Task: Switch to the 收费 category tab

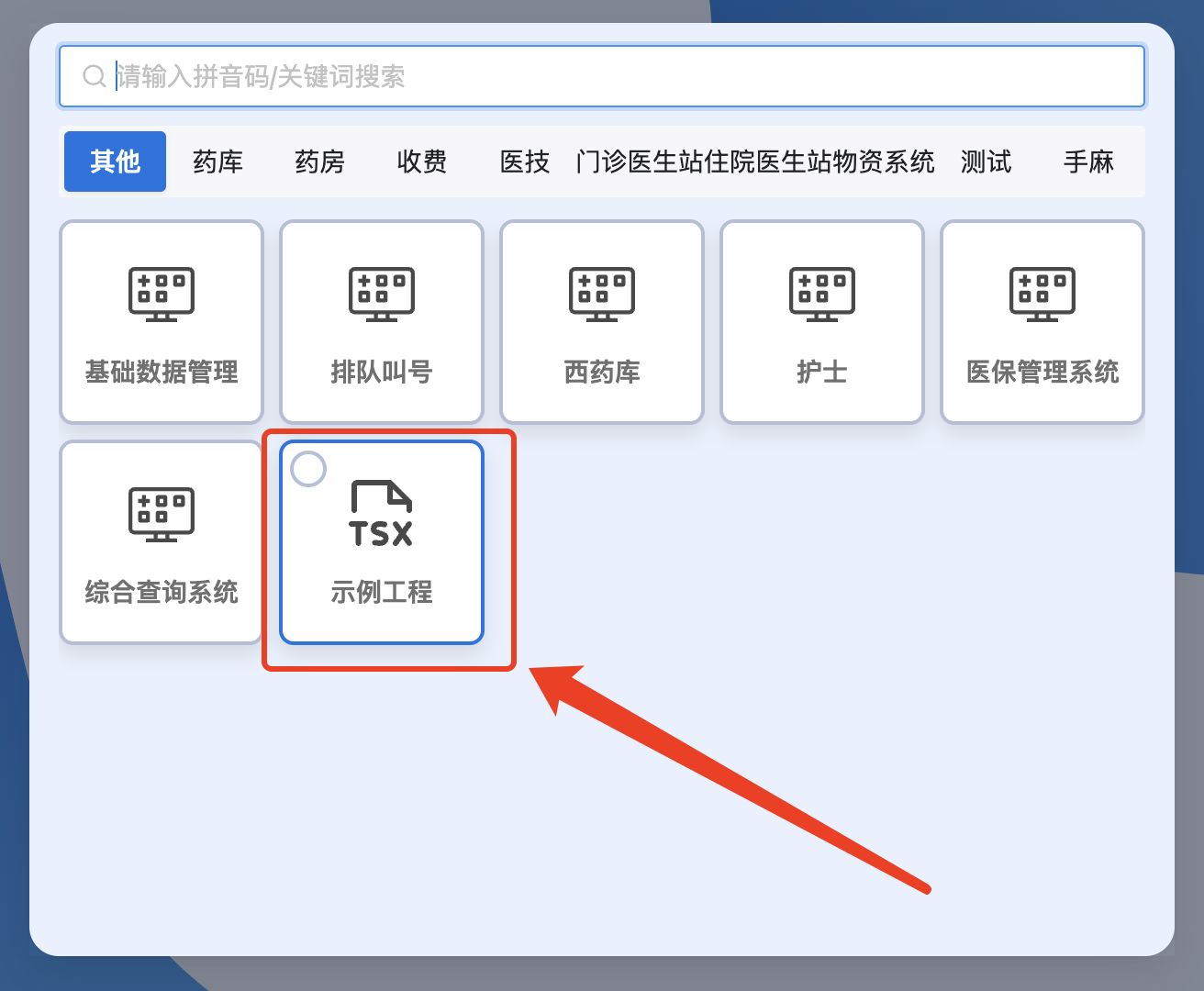Action: [421, 161]
